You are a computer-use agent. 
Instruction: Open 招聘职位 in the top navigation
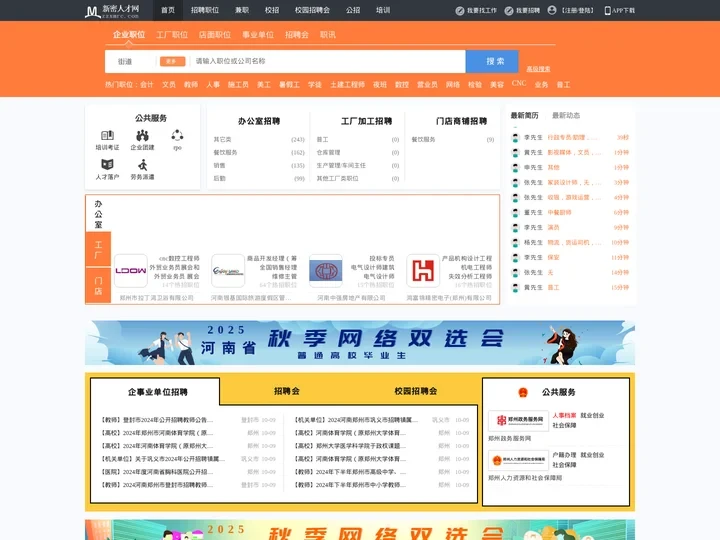pos(205,10)
